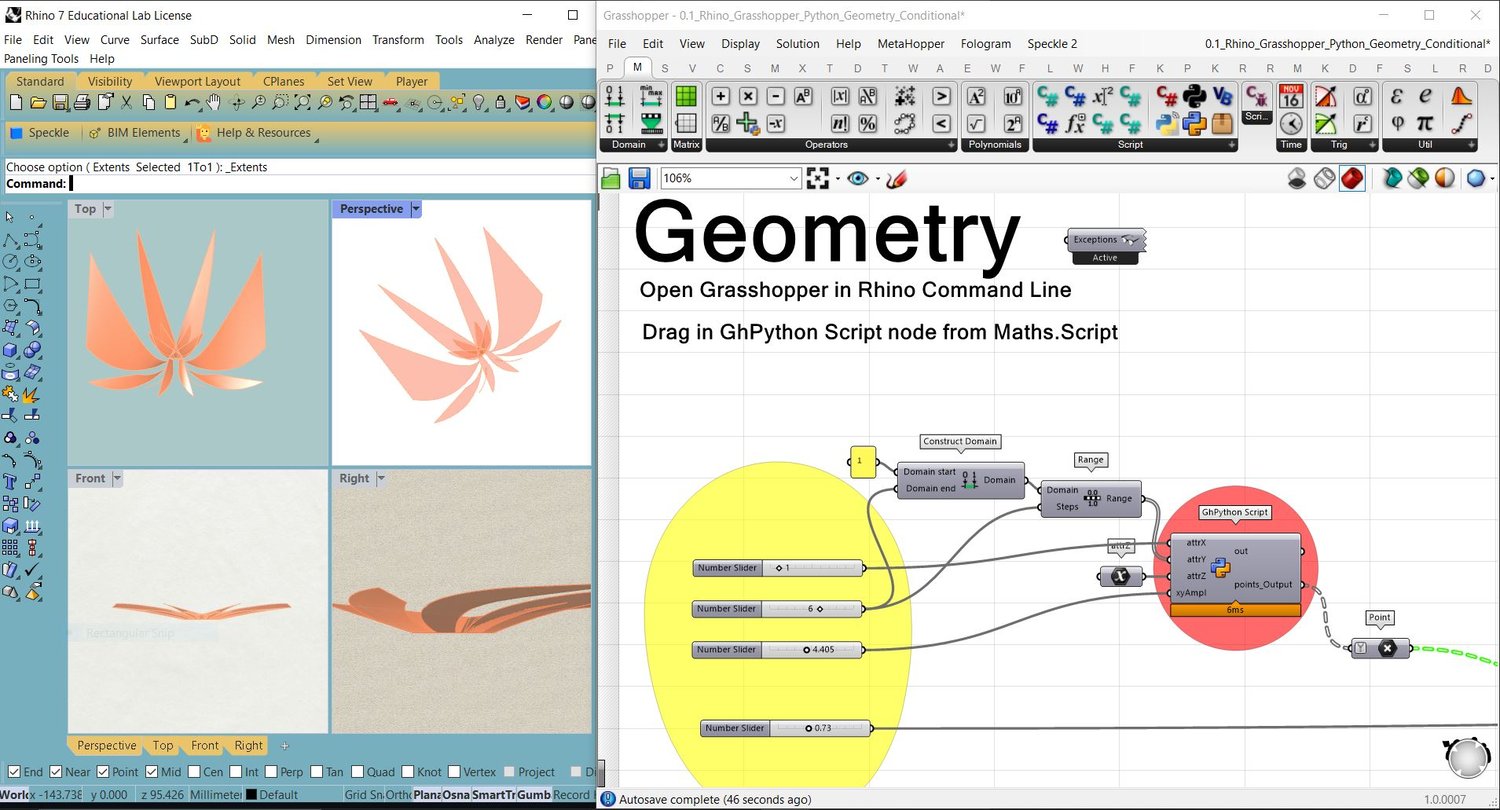
Task: Open the Grasshopper Solution menu
Action: click(x=798, y=44)
